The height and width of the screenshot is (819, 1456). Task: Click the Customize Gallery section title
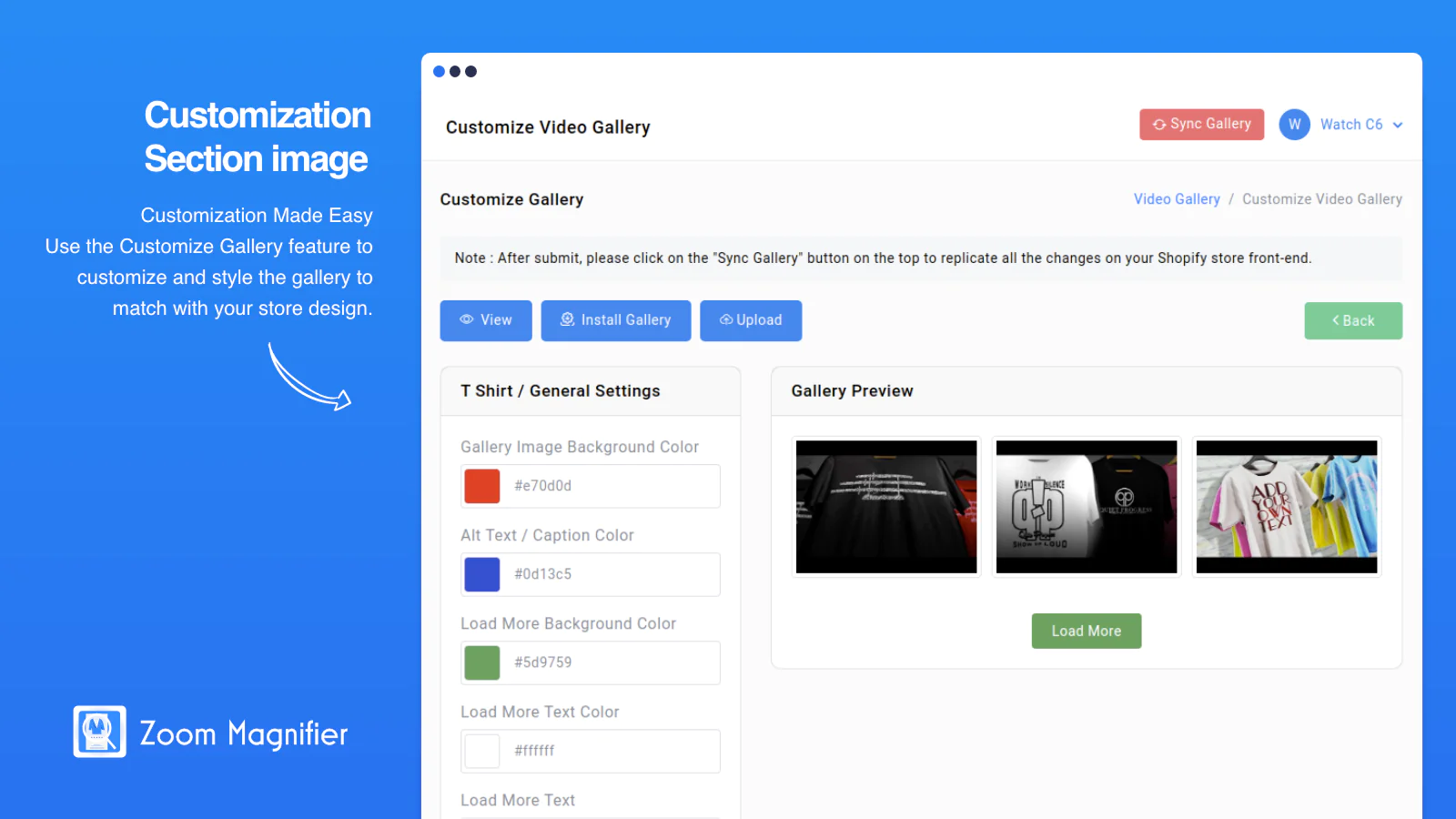tap(511, 199)
